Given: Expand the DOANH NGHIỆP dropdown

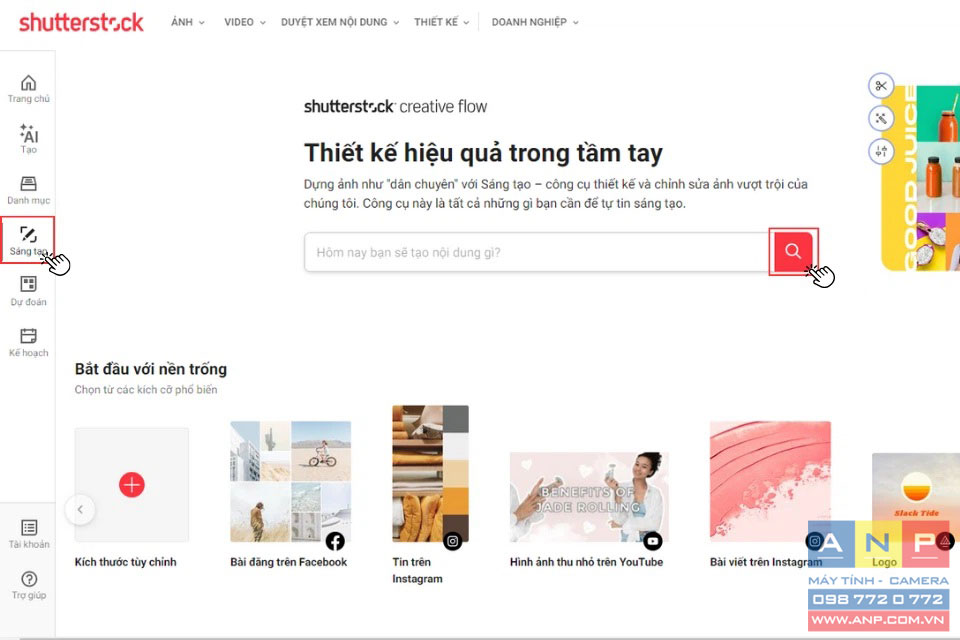Looking at the screenshot, I should [535, 22].
